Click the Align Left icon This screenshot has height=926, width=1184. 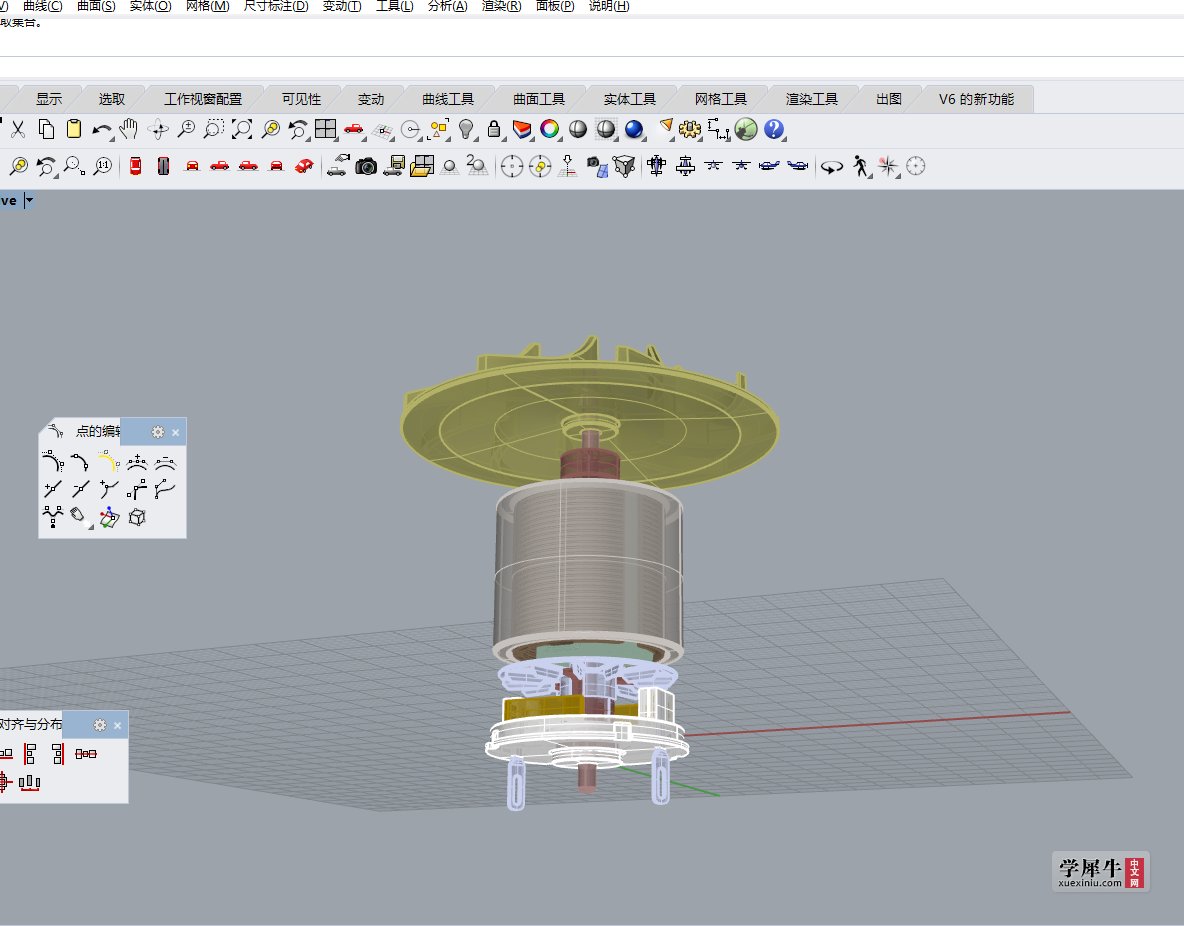[x=30, y=754]
